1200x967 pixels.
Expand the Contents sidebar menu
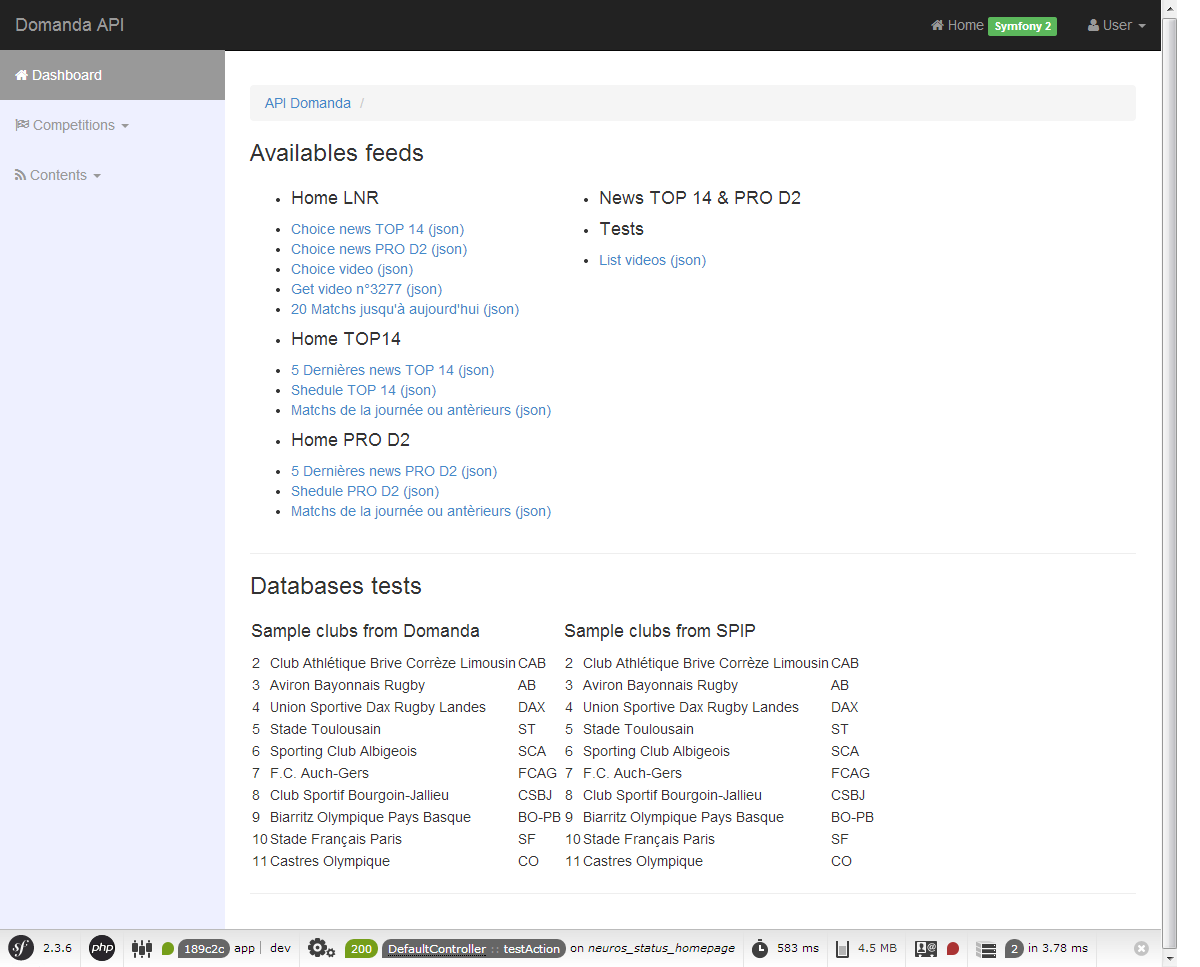point(59,175)
